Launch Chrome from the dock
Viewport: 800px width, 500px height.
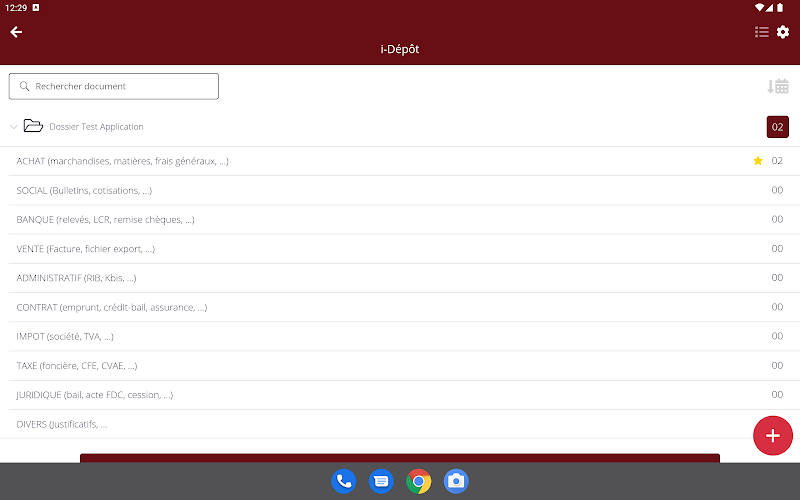tap(418, 481)
